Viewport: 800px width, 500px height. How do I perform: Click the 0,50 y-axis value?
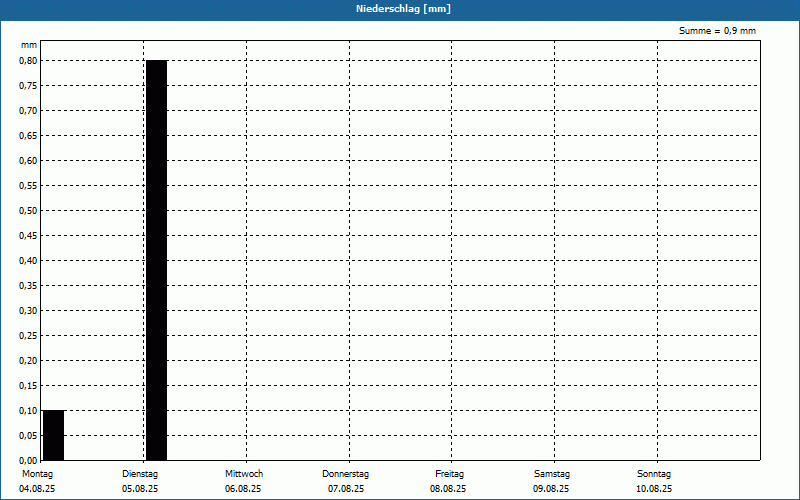(x=28, y=211)
